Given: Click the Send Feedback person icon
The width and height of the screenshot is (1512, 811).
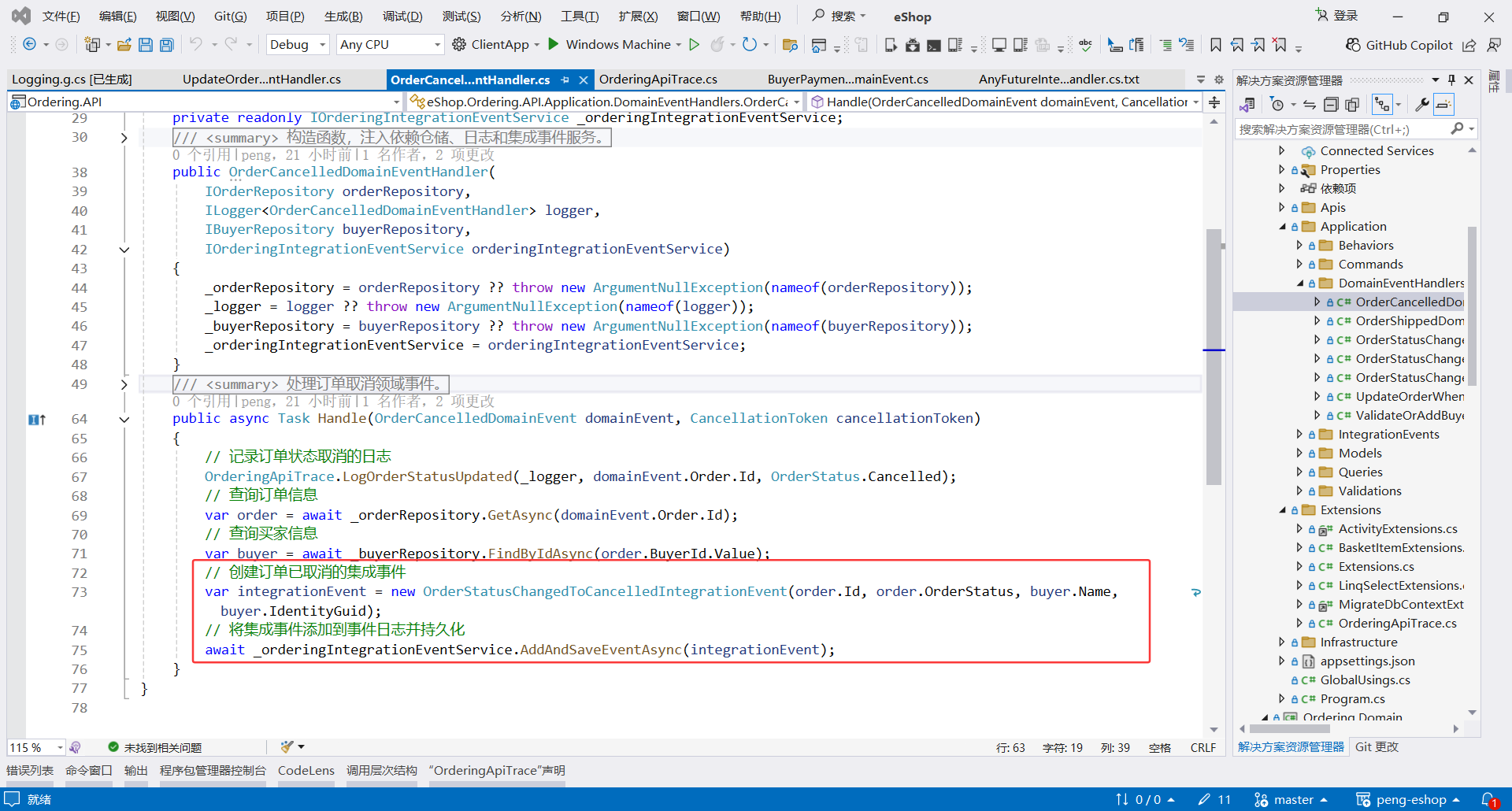Looking at the screenshot, I should click(1493, 45).
